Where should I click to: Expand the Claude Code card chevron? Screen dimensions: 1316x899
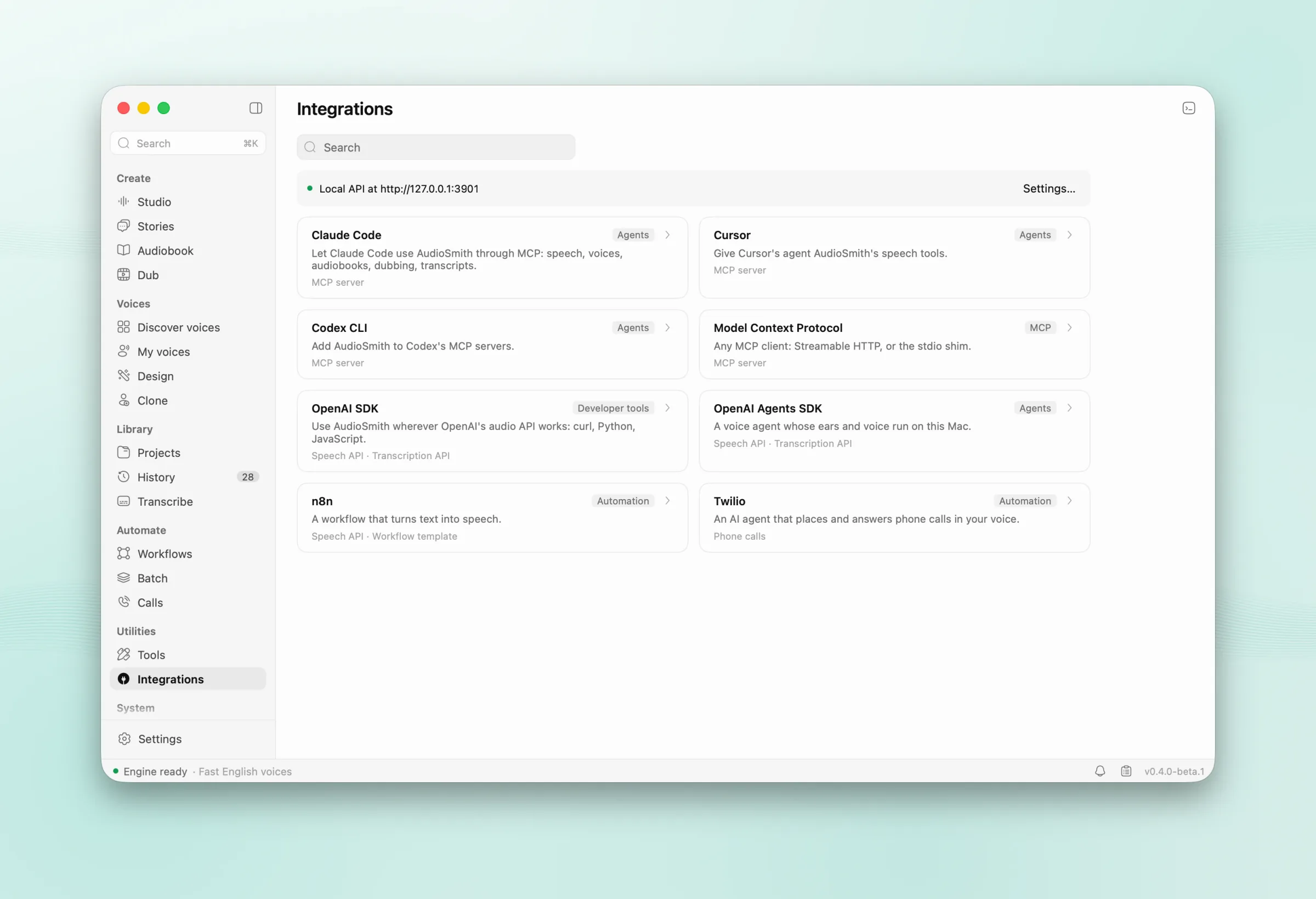(668, 235)
